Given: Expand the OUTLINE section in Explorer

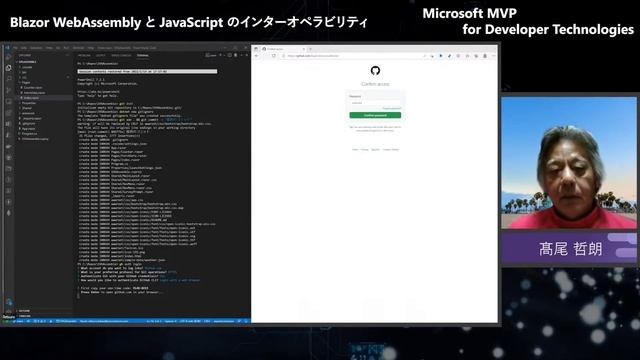Looking at the screenshot, I should pos(24,311).
